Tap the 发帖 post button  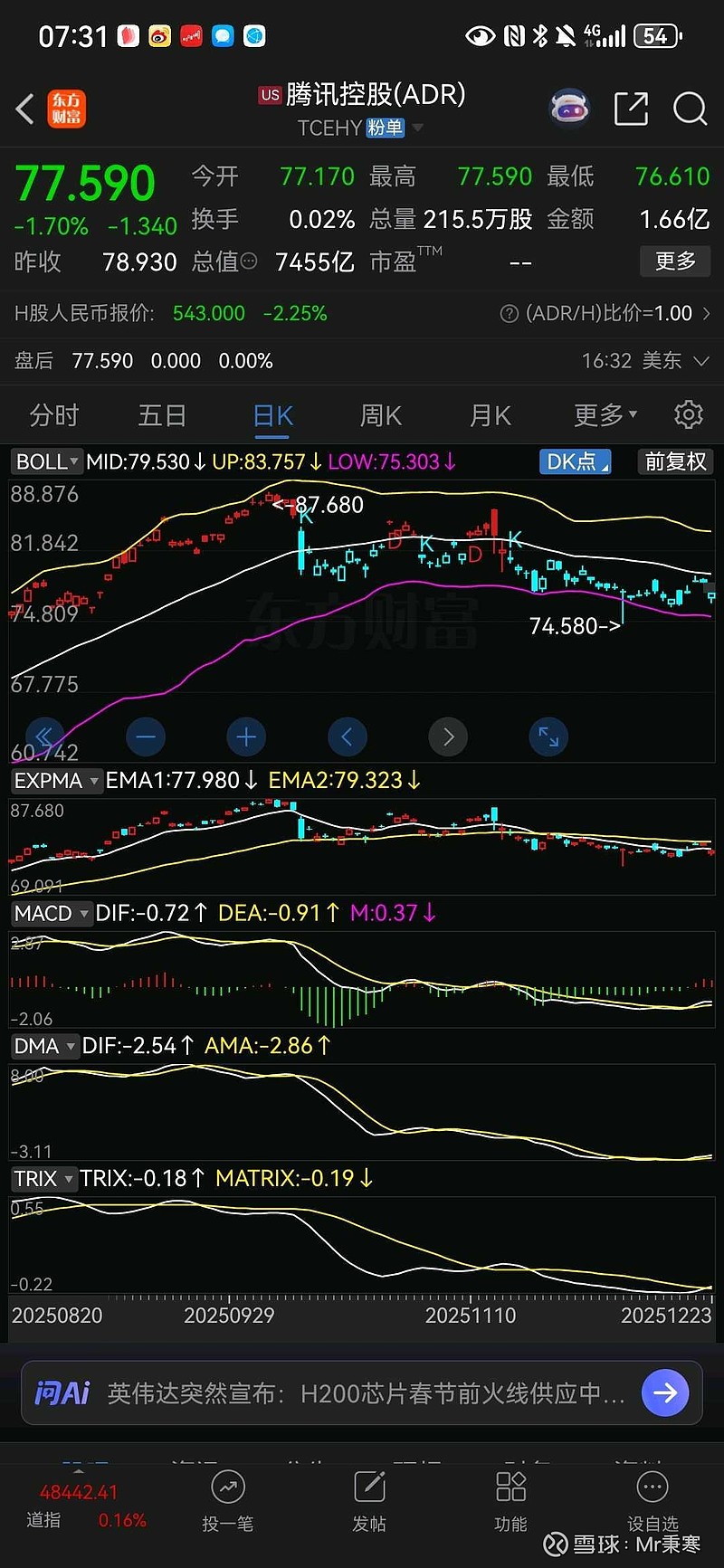369,1501
